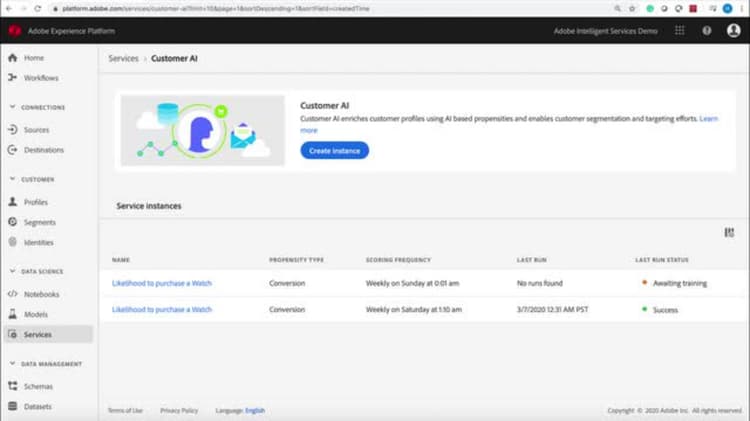Viewport: 750px width, 421px height.
Task: Collapse the Customer section
Action: (12, 179)
